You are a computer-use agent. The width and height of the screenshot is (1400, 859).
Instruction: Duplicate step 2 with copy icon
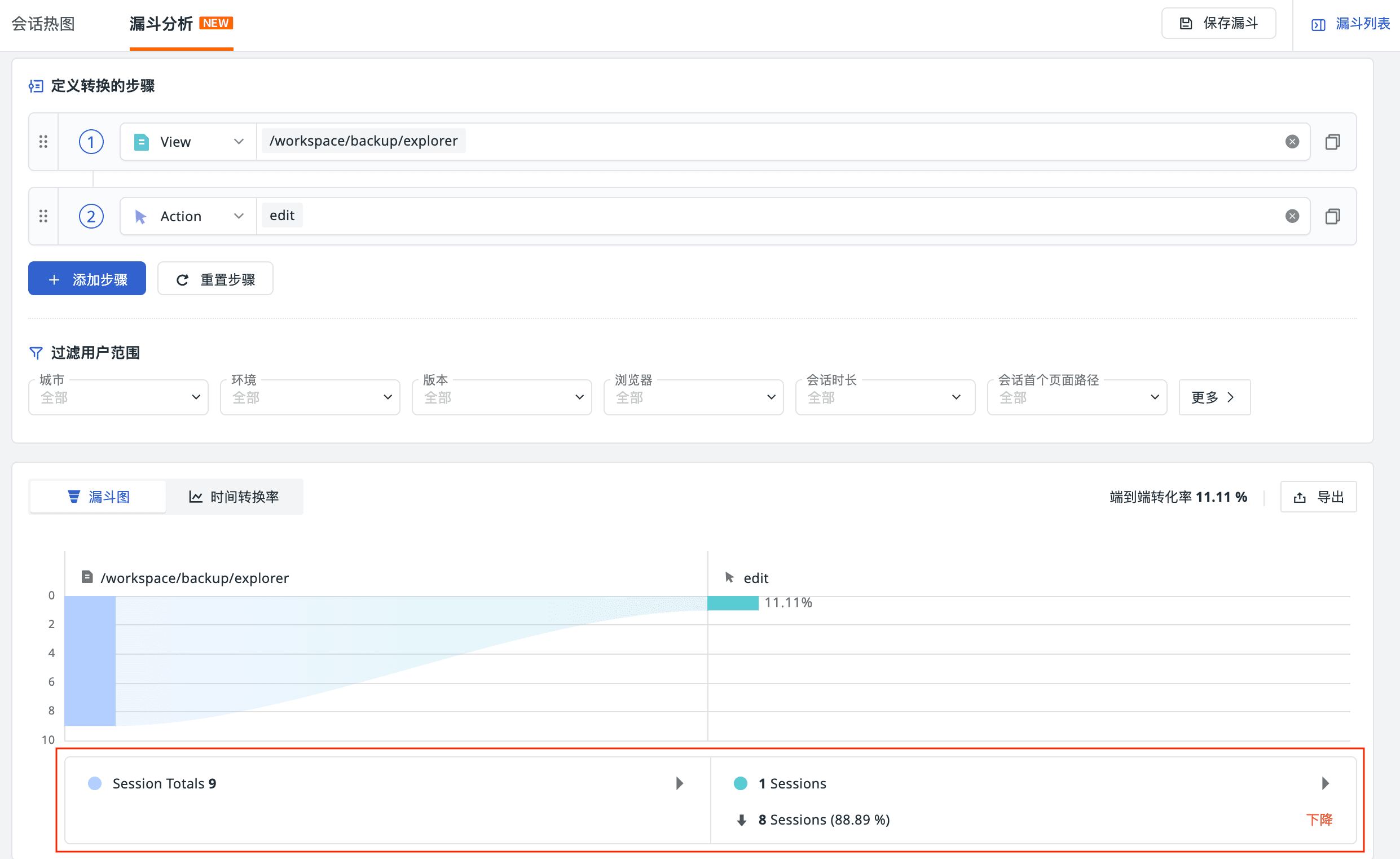tap(1332, 216)
